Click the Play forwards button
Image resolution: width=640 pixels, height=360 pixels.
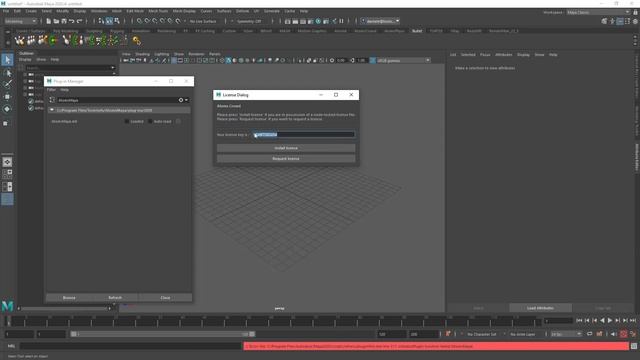(x=610, y=321)
